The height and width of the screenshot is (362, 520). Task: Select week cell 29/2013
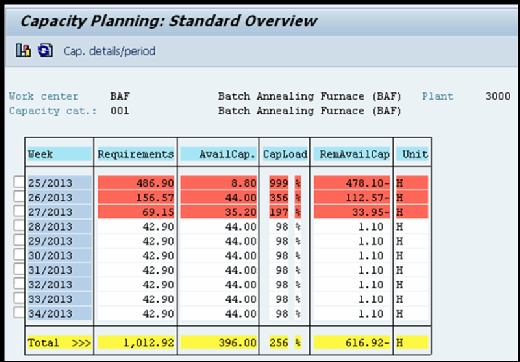click(59, 241)
